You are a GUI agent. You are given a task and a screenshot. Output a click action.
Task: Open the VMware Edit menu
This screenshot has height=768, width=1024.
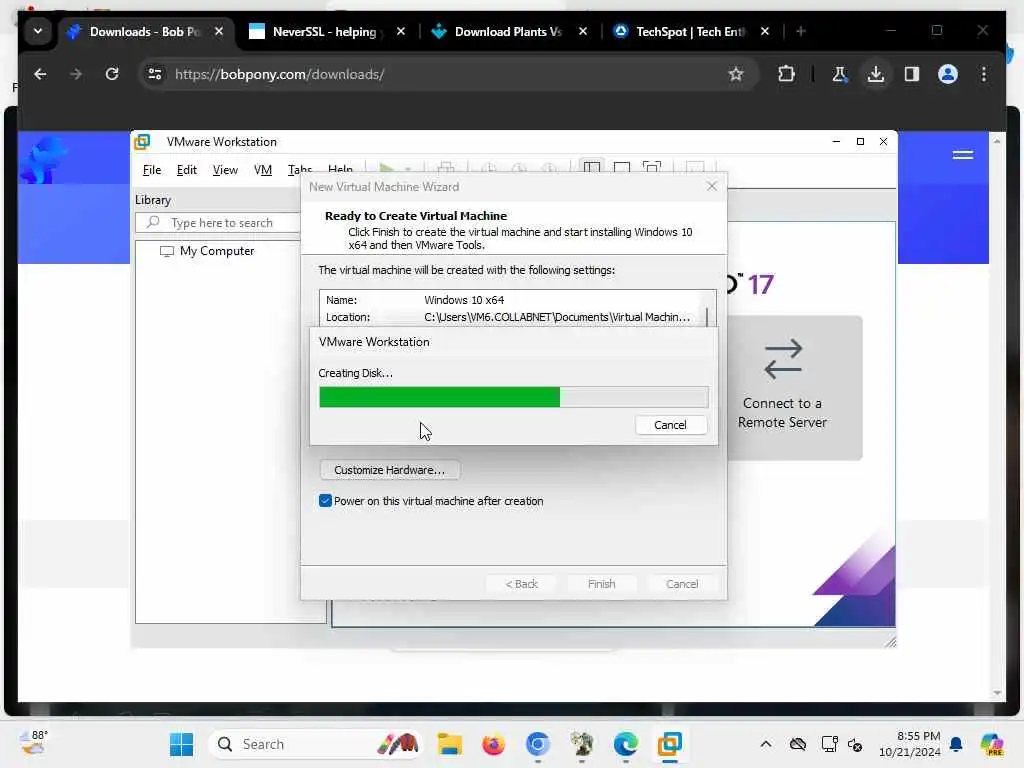[x=186, y=170]
